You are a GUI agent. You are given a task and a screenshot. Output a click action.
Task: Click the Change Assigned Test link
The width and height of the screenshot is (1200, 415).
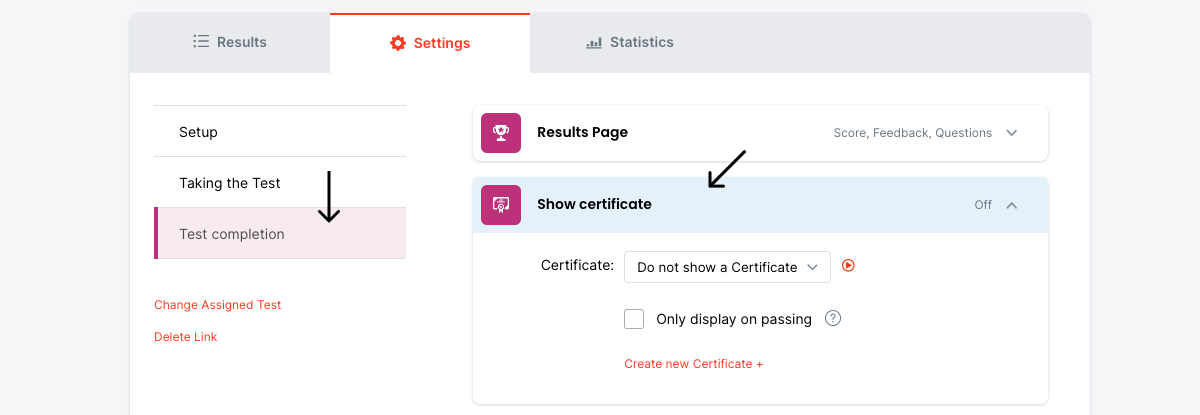218,305
